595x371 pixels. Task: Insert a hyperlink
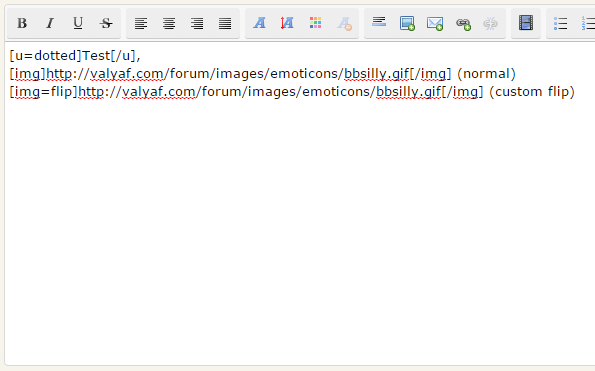tap(463, 24)
